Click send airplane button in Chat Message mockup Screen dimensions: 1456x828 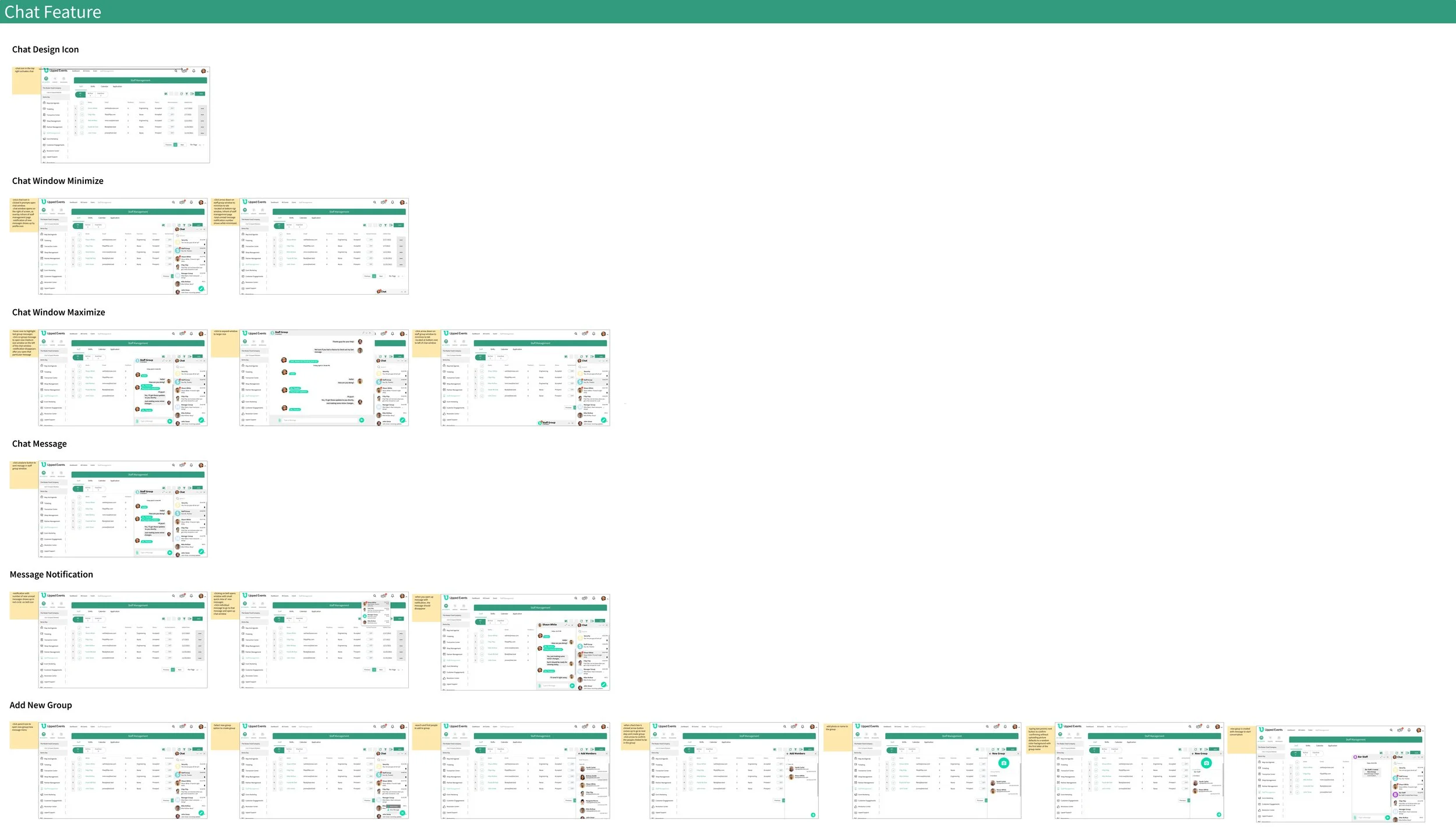coord(170,553)
